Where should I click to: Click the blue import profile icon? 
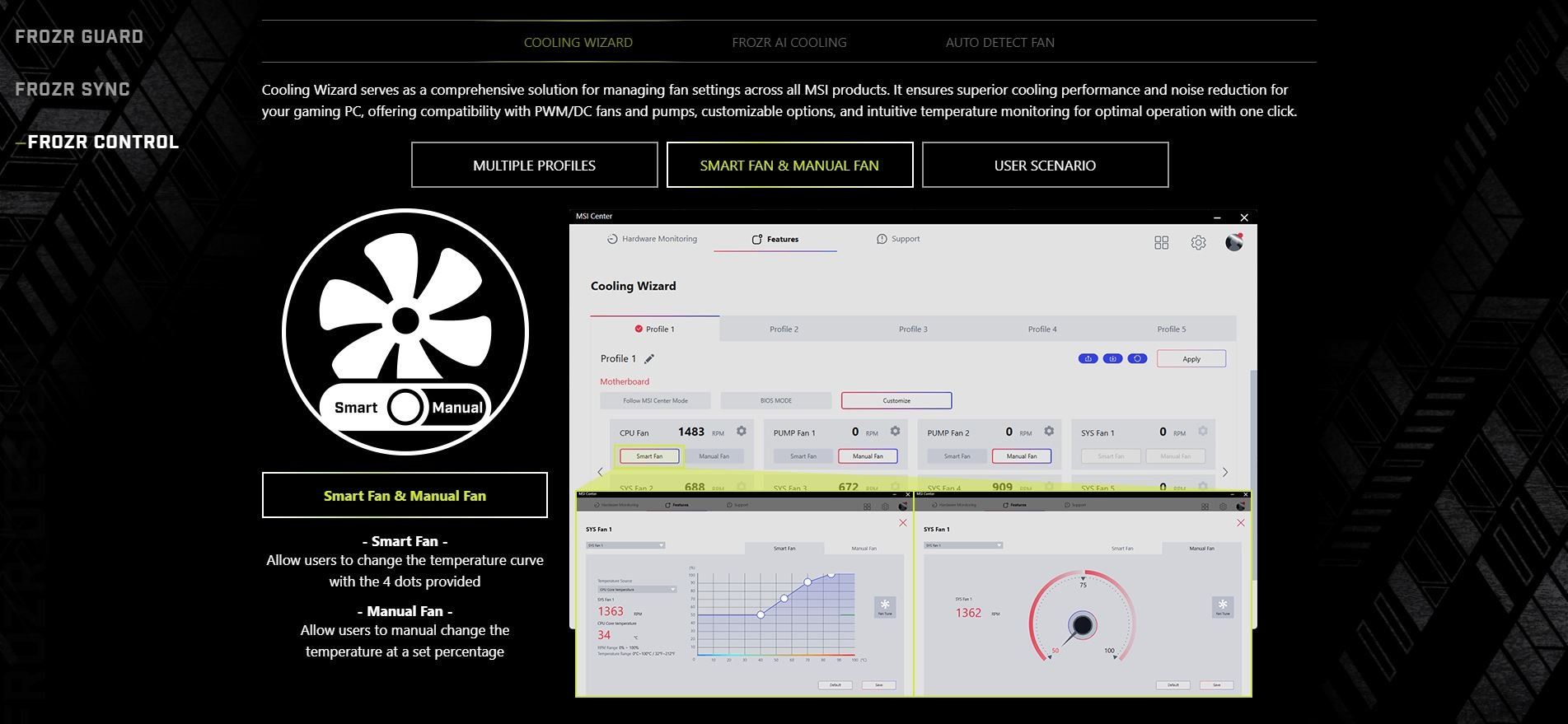click(1112, 358)
